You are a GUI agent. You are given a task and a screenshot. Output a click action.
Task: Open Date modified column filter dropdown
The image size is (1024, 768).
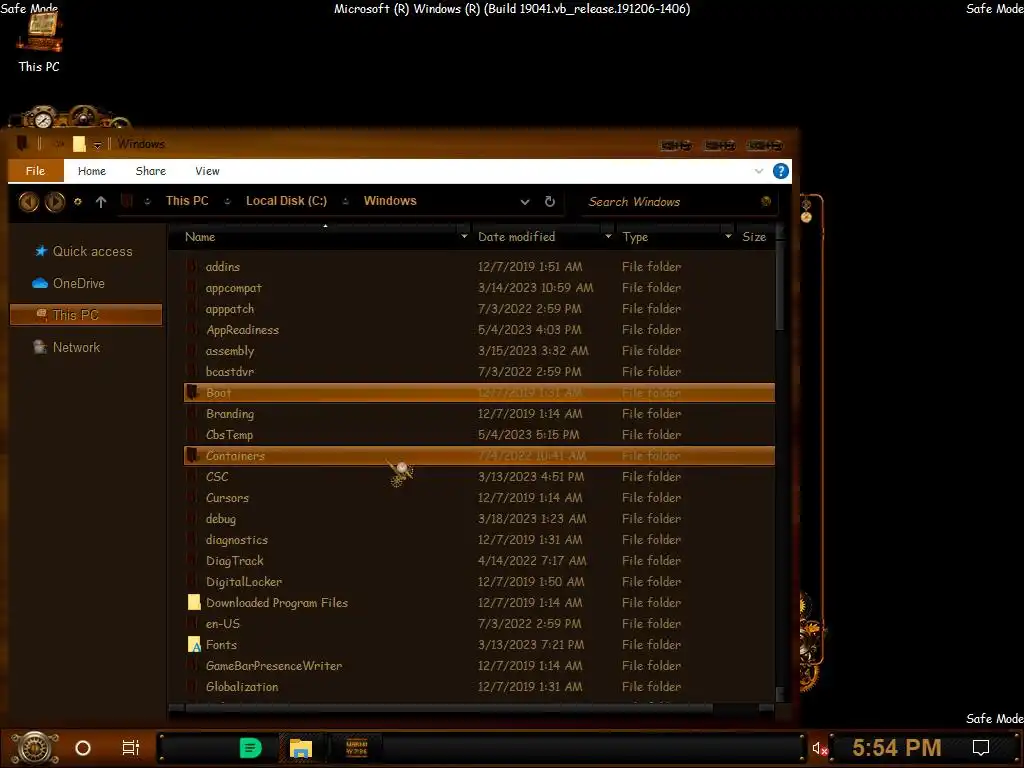(608, 236)
